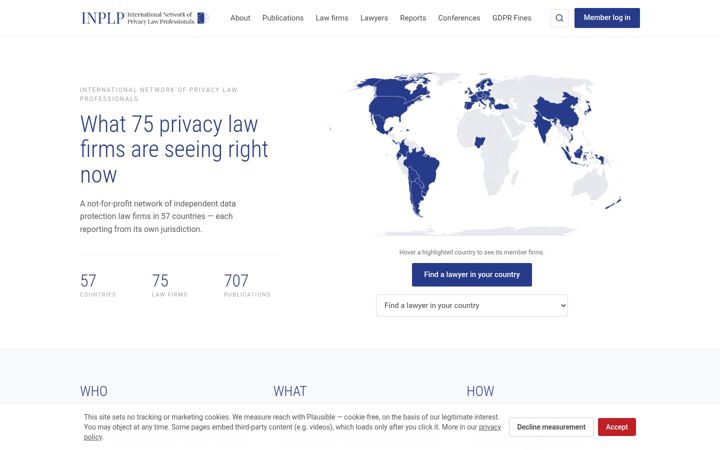Click the headline What 75 privacy law firms

pyautogui.click(x=174, y=149)
